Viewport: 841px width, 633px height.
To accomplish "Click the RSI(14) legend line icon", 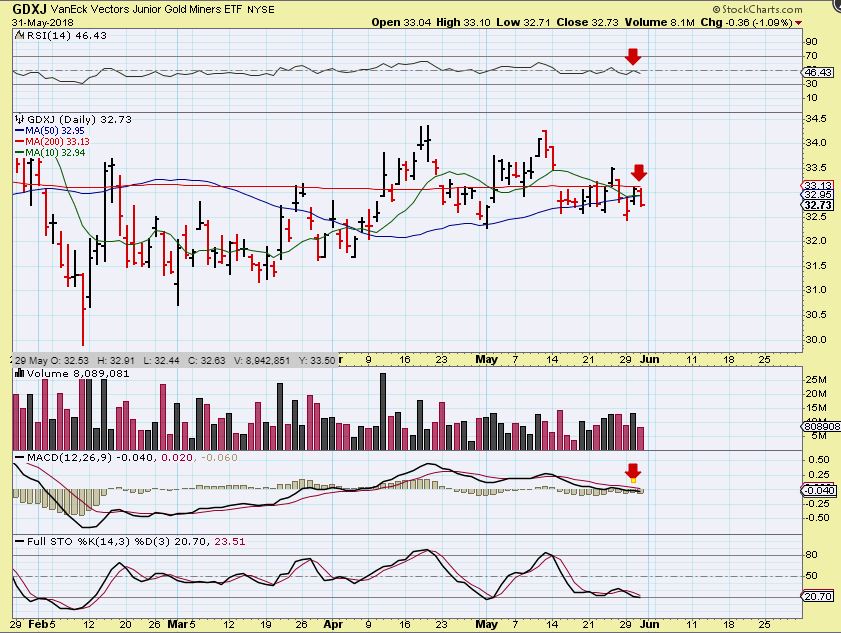I will coord(19,35).
